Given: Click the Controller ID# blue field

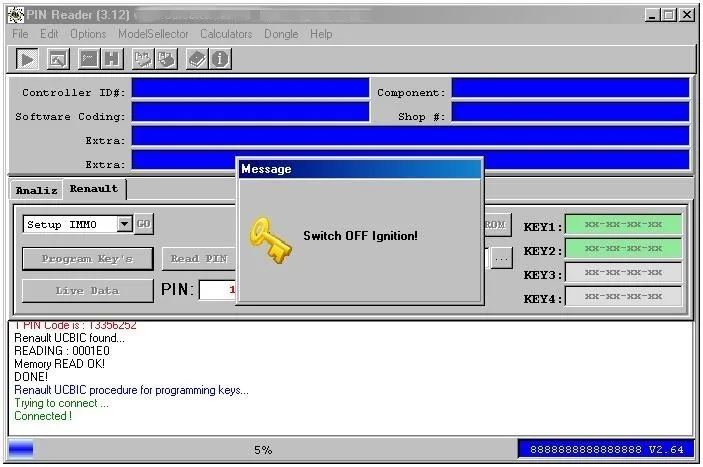Looking at the screenshot, I should tap(251, 88).
